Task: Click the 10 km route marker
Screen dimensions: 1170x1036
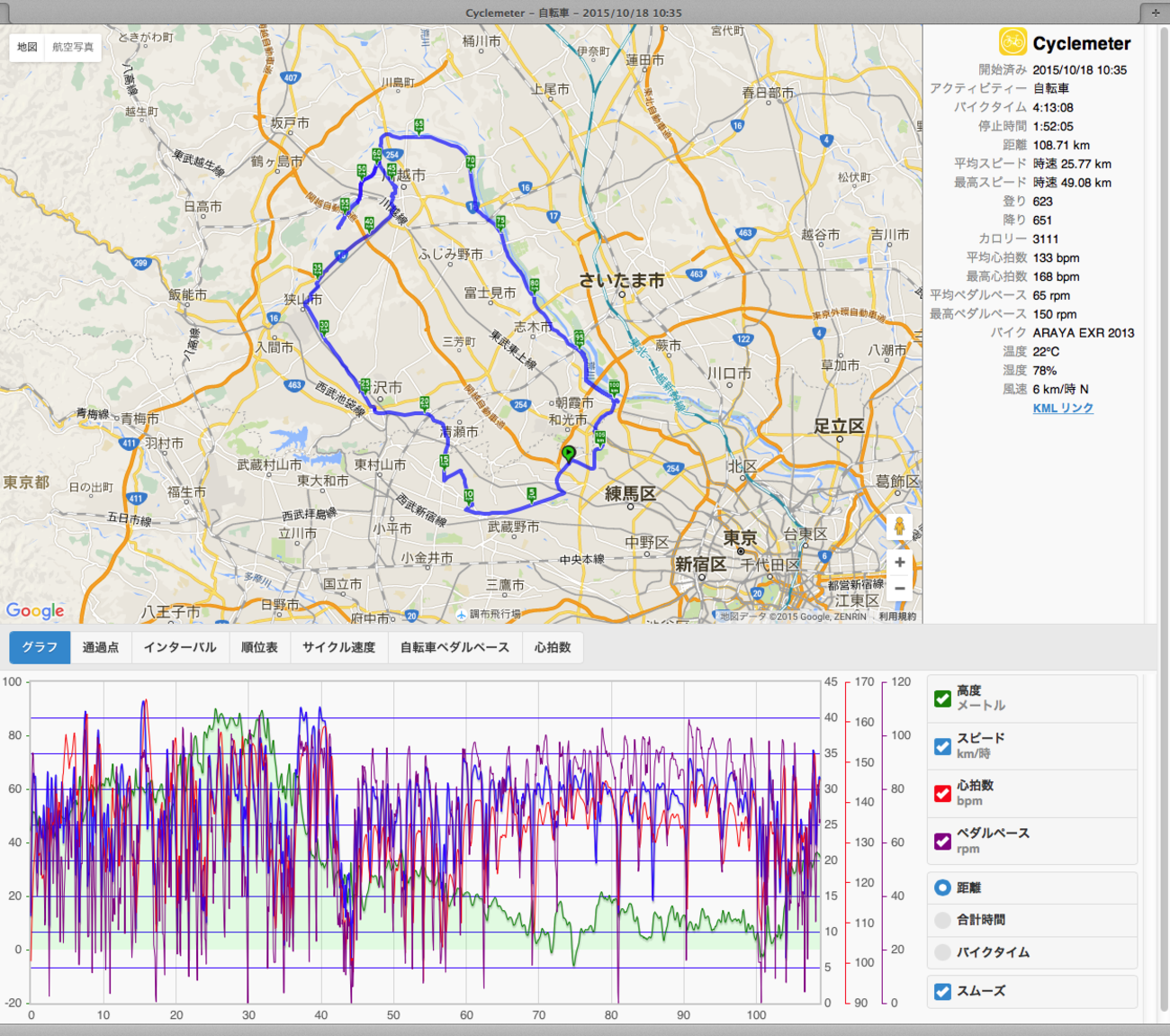Action: point(468,496)
